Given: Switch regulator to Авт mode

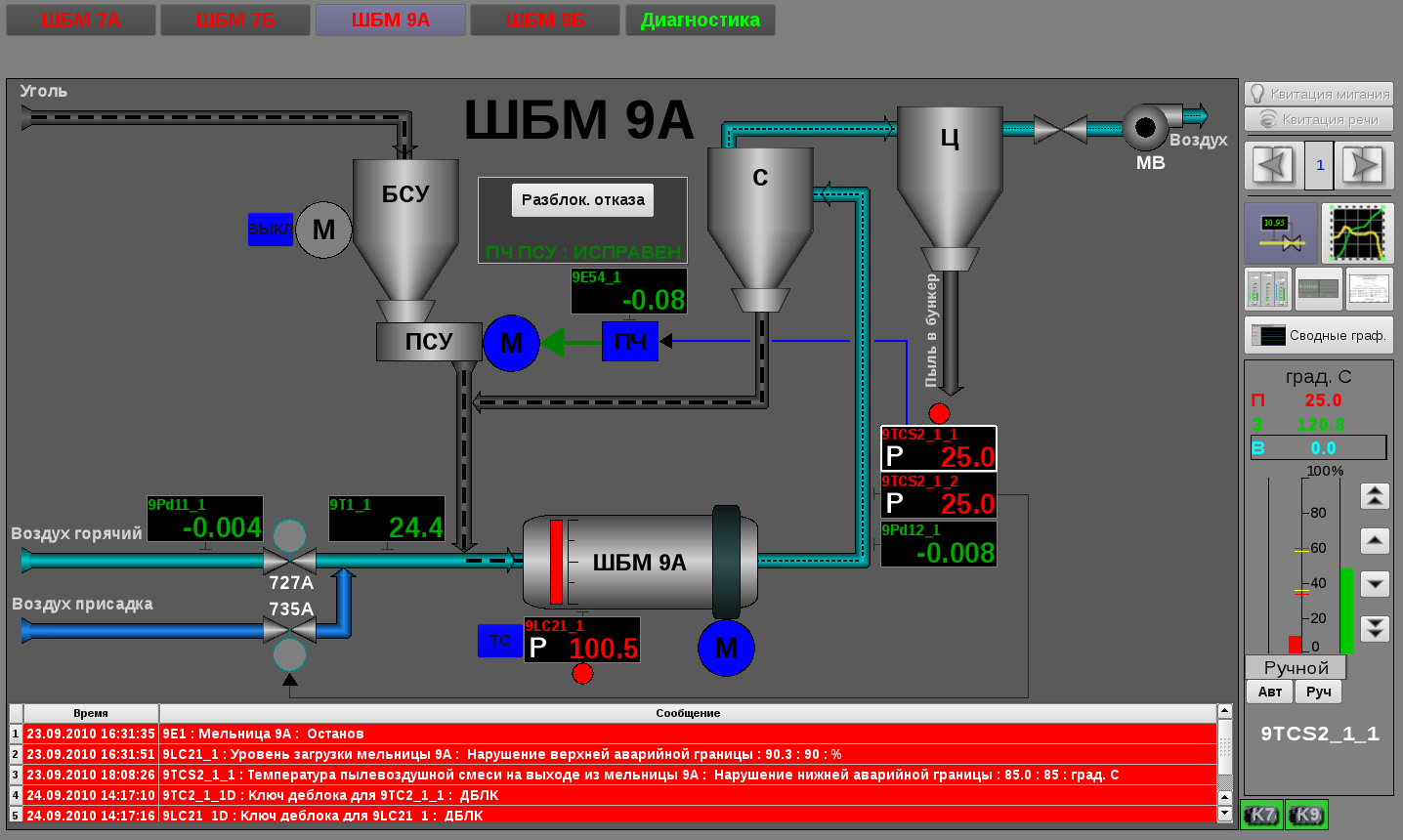Looking at the screenshot, I should (x=1269, y=692).
